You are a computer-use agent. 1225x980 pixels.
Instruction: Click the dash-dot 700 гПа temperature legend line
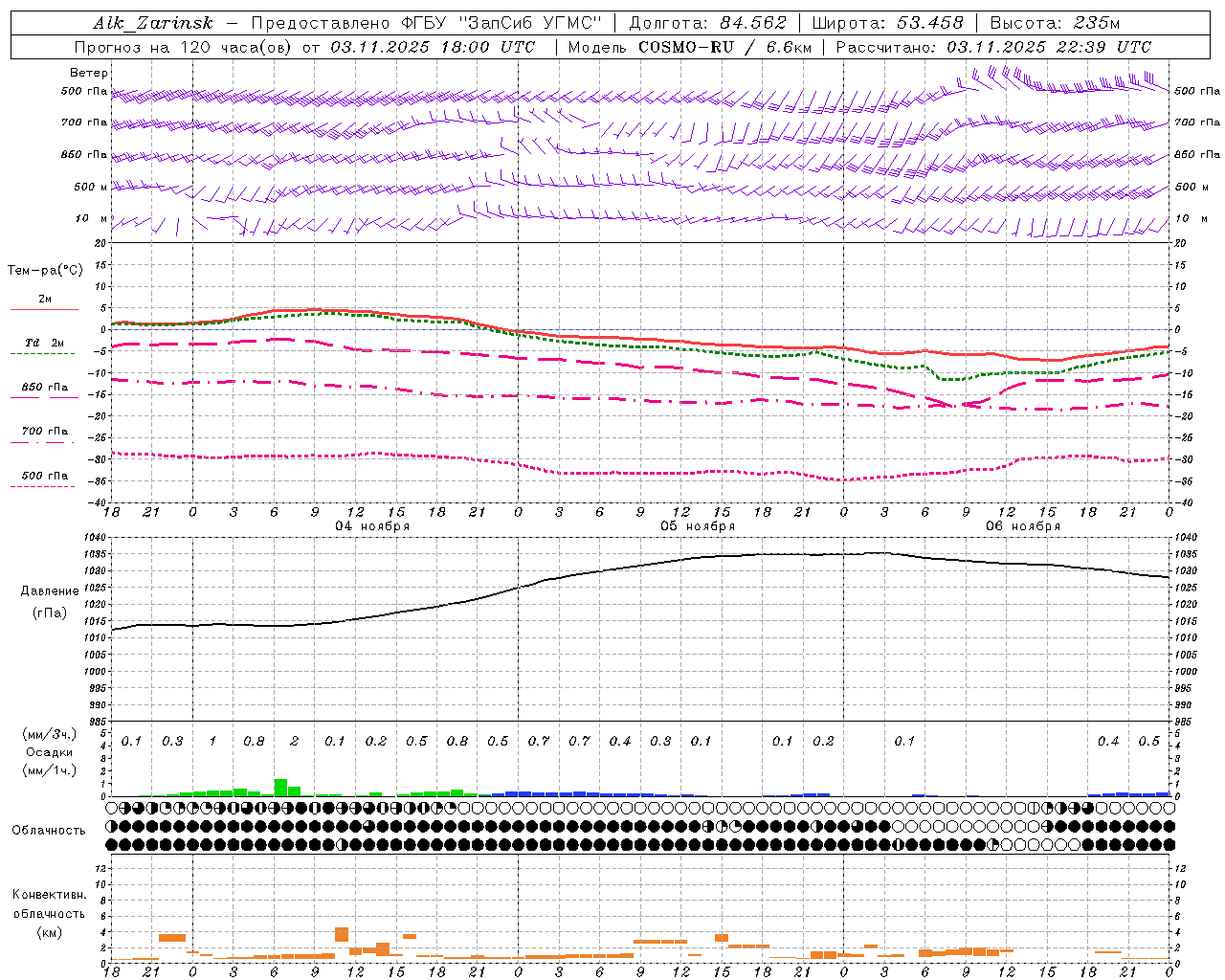[42, 442]
